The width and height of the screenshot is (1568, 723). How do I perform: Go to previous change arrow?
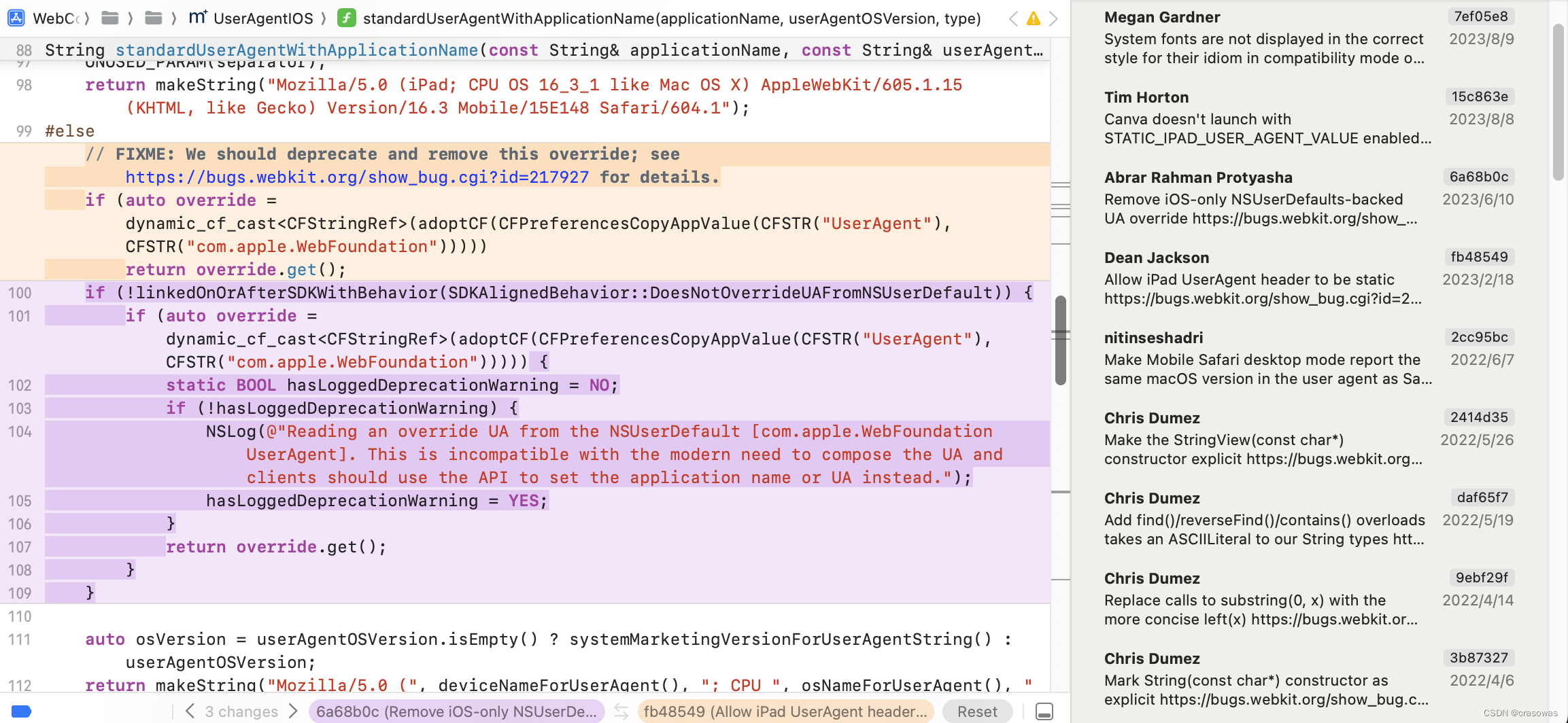click(190, 711)
